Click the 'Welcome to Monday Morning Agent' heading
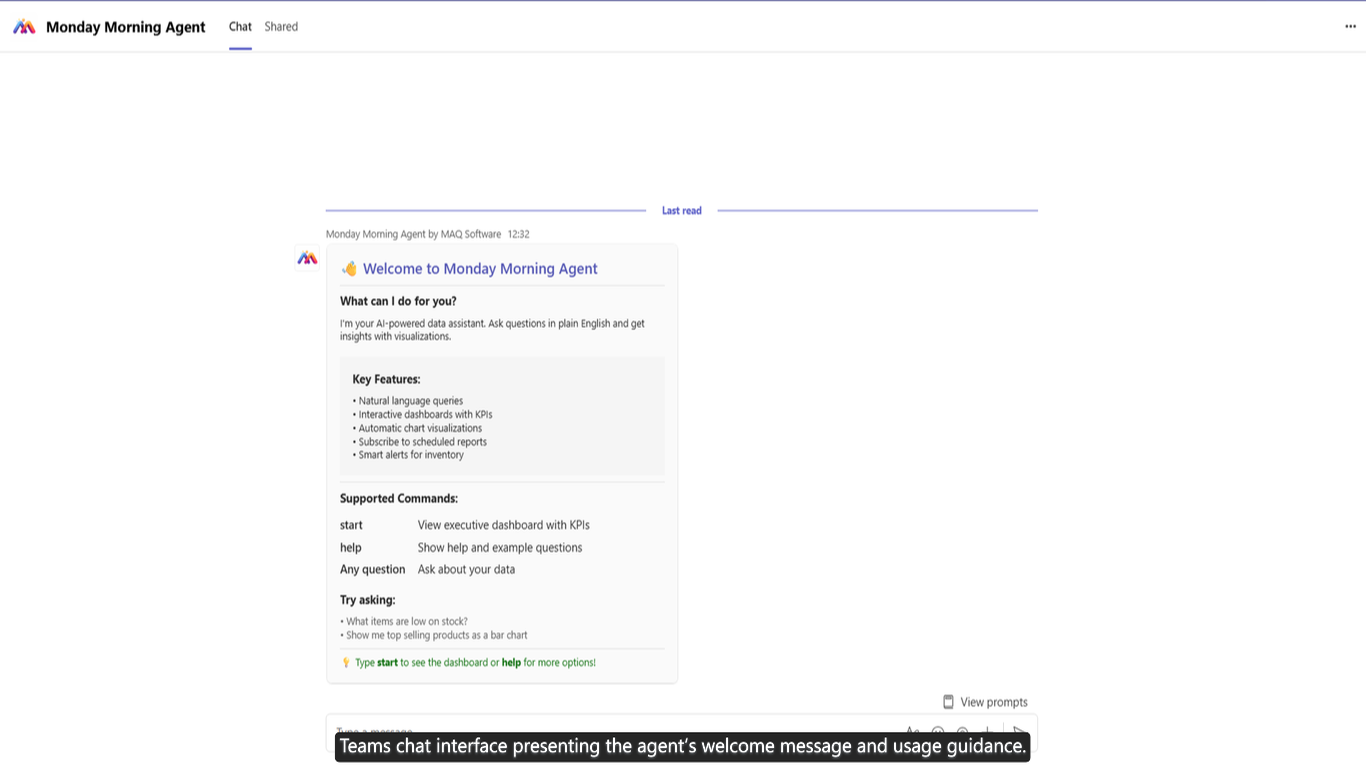Viewport: 1366px width, 768px height. 480,269
